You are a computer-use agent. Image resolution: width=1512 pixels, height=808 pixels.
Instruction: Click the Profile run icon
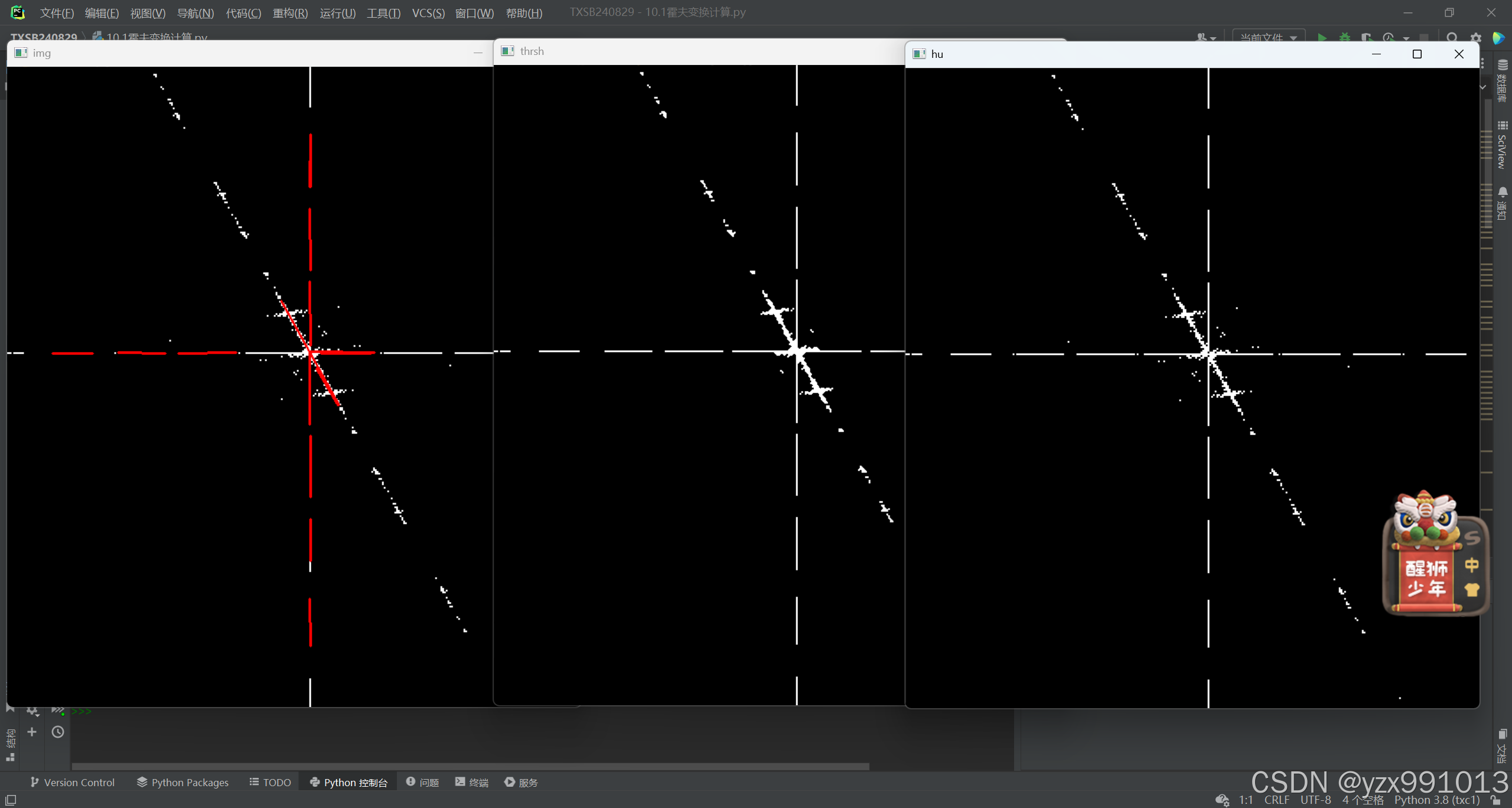pos(1389,37)
